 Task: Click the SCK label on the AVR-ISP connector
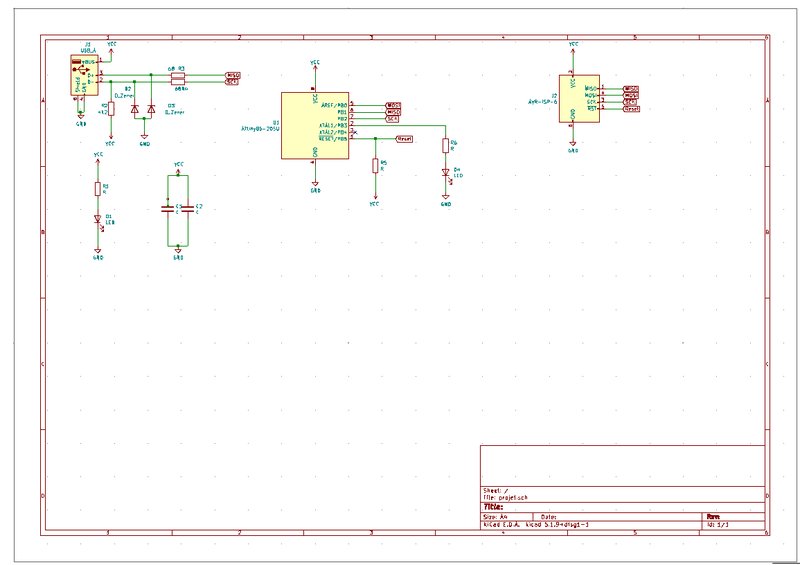click(x=631, y=102)
